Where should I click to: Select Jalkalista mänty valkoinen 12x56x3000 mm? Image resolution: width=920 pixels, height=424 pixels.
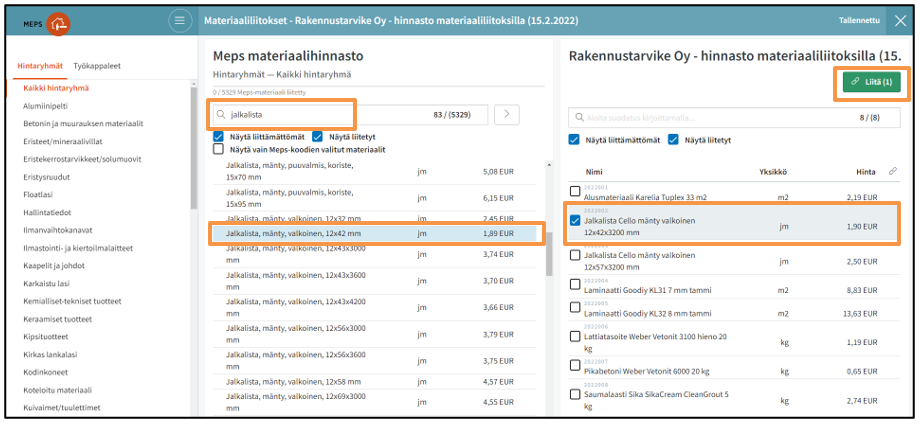(375, 334)
